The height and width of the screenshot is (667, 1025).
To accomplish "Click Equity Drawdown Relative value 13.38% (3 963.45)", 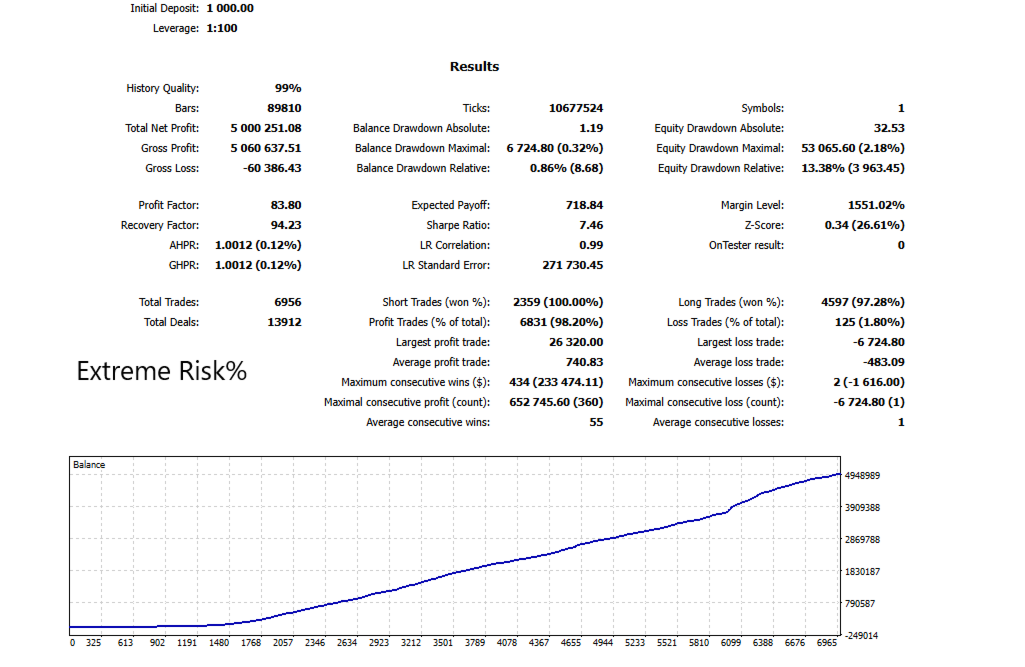I will 853,168.
